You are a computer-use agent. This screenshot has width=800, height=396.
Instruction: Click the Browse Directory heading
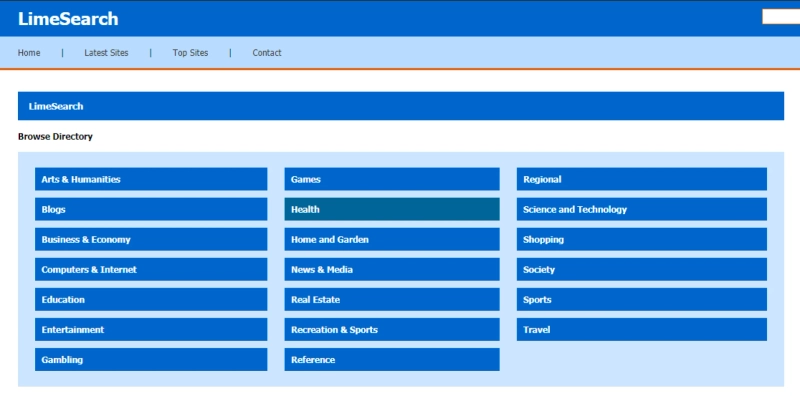55,137
